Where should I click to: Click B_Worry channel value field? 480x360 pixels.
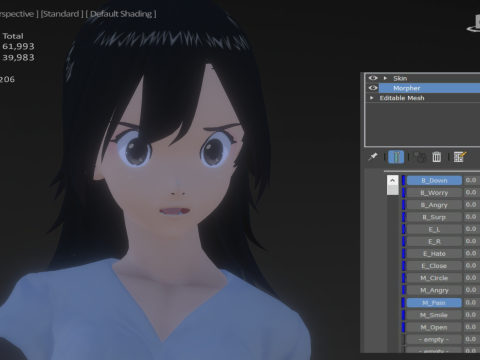pos(472,193)
